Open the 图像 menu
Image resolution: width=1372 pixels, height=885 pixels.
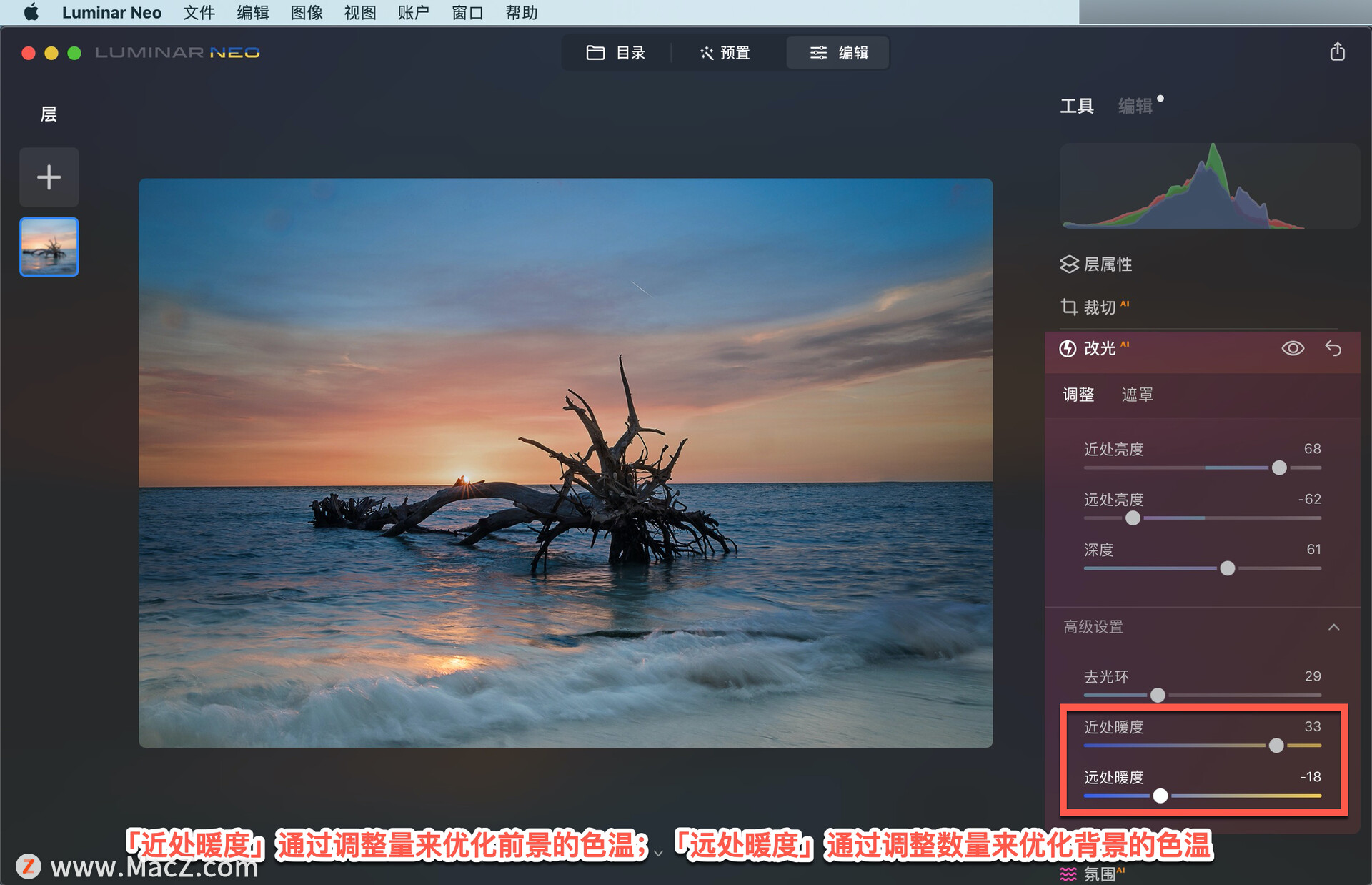tap(307, 12)
